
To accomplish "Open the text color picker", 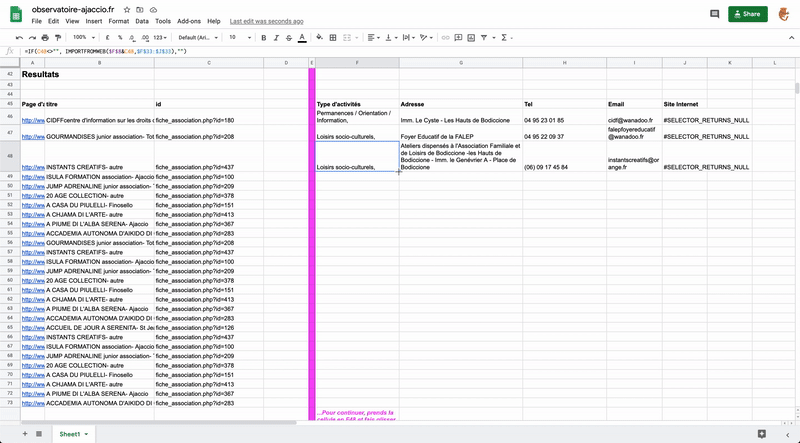I will coord(302,38).
